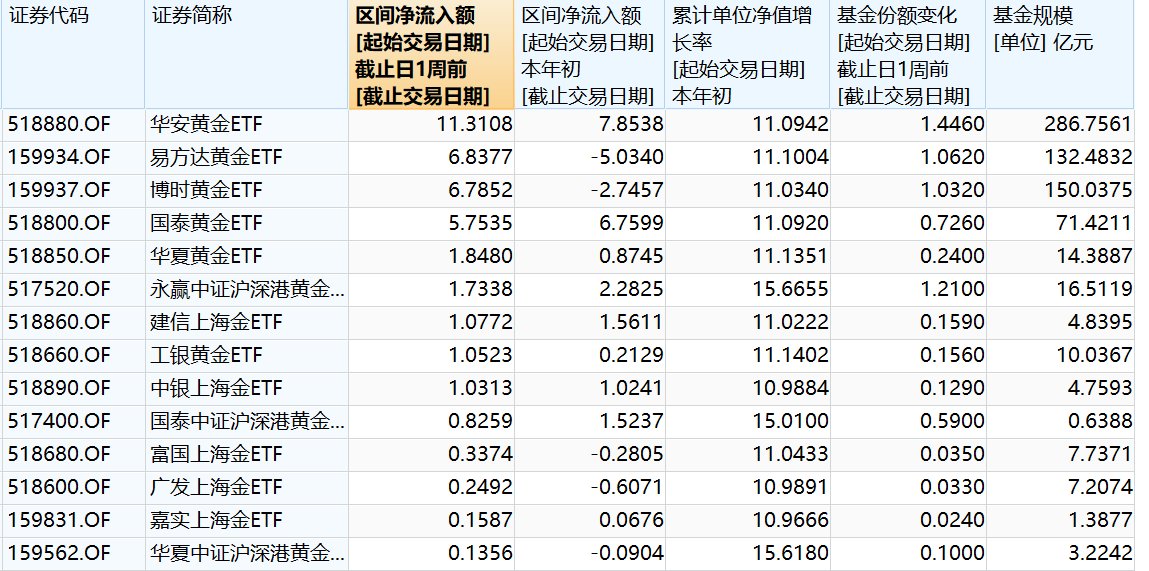Select code cell 518880.OF

(59, 125)
